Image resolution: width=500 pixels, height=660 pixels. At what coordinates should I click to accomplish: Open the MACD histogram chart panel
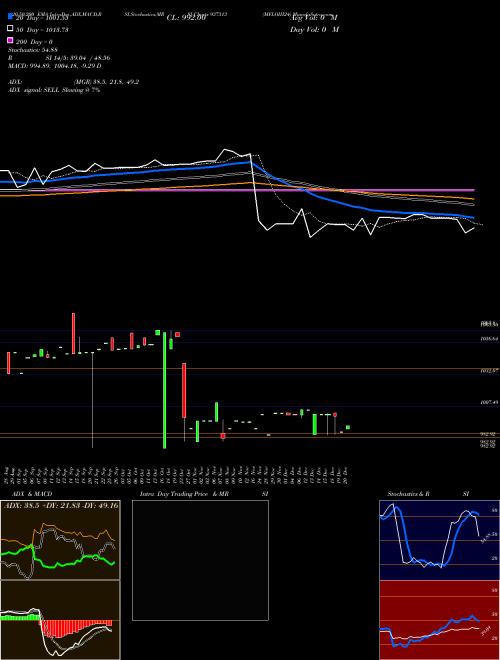coord(60,620)
